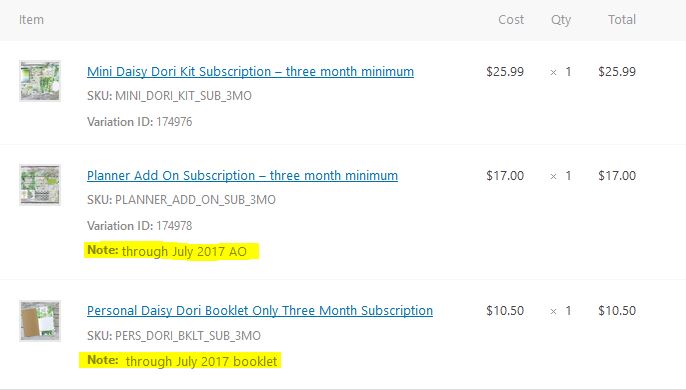Viewport: 686px width, 390px height.
Task: Select SKU PLANNER_ADD_ON_SUB_3MO text
Action: pos(181,200)
